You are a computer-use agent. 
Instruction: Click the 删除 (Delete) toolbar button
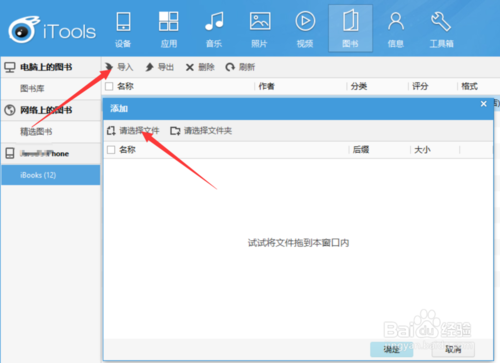click(200, 67)
